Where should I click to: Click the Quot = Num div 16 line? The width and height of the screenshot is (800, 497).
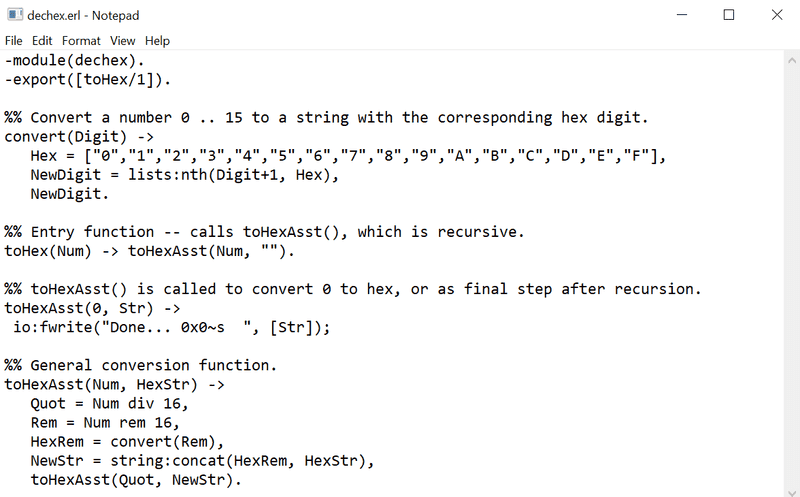coord(110,403)
